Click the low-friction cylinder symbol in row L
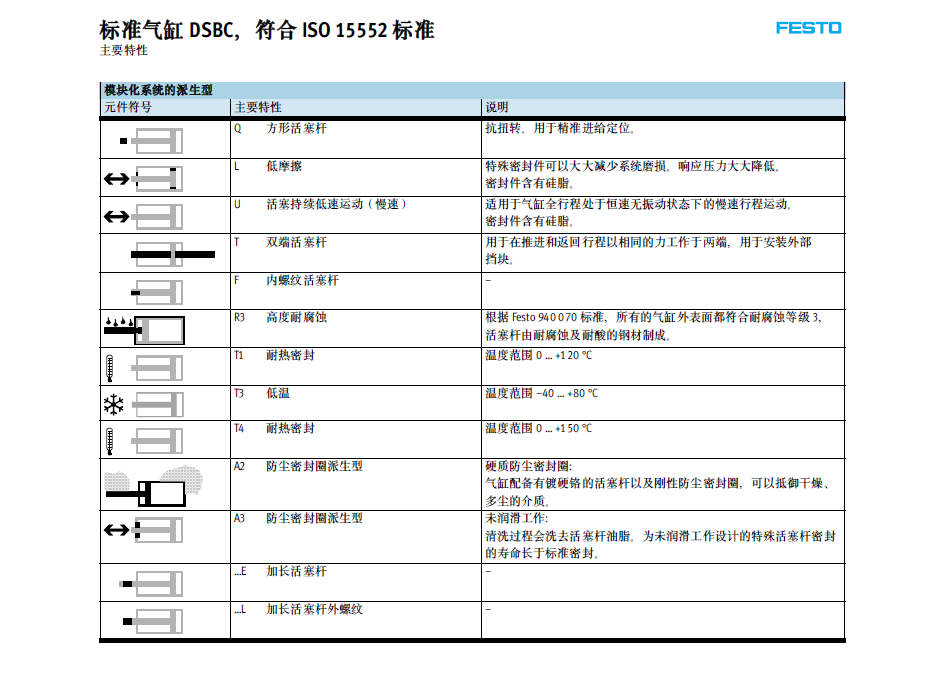The height and width of the screenshot is (692, 933). coord(143,179)
